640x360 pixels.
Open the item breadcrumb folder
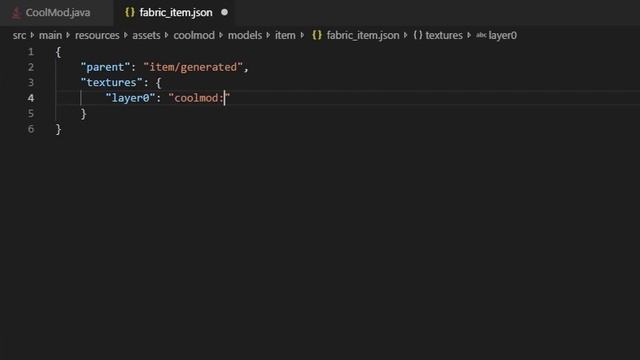coord(285,36)
